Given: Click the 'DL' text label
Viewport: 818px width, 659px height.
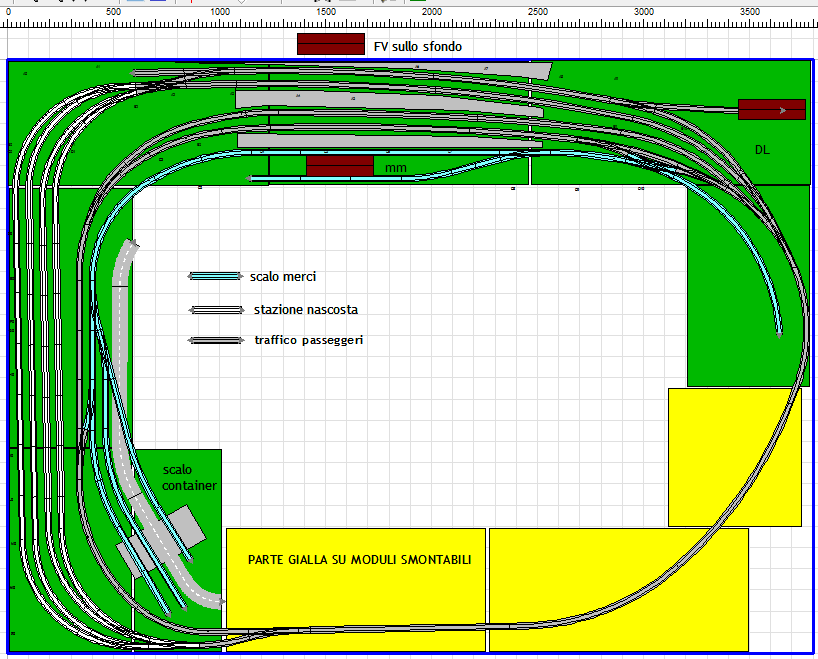Looking at the screenshot, I should (x=763, y=149).
